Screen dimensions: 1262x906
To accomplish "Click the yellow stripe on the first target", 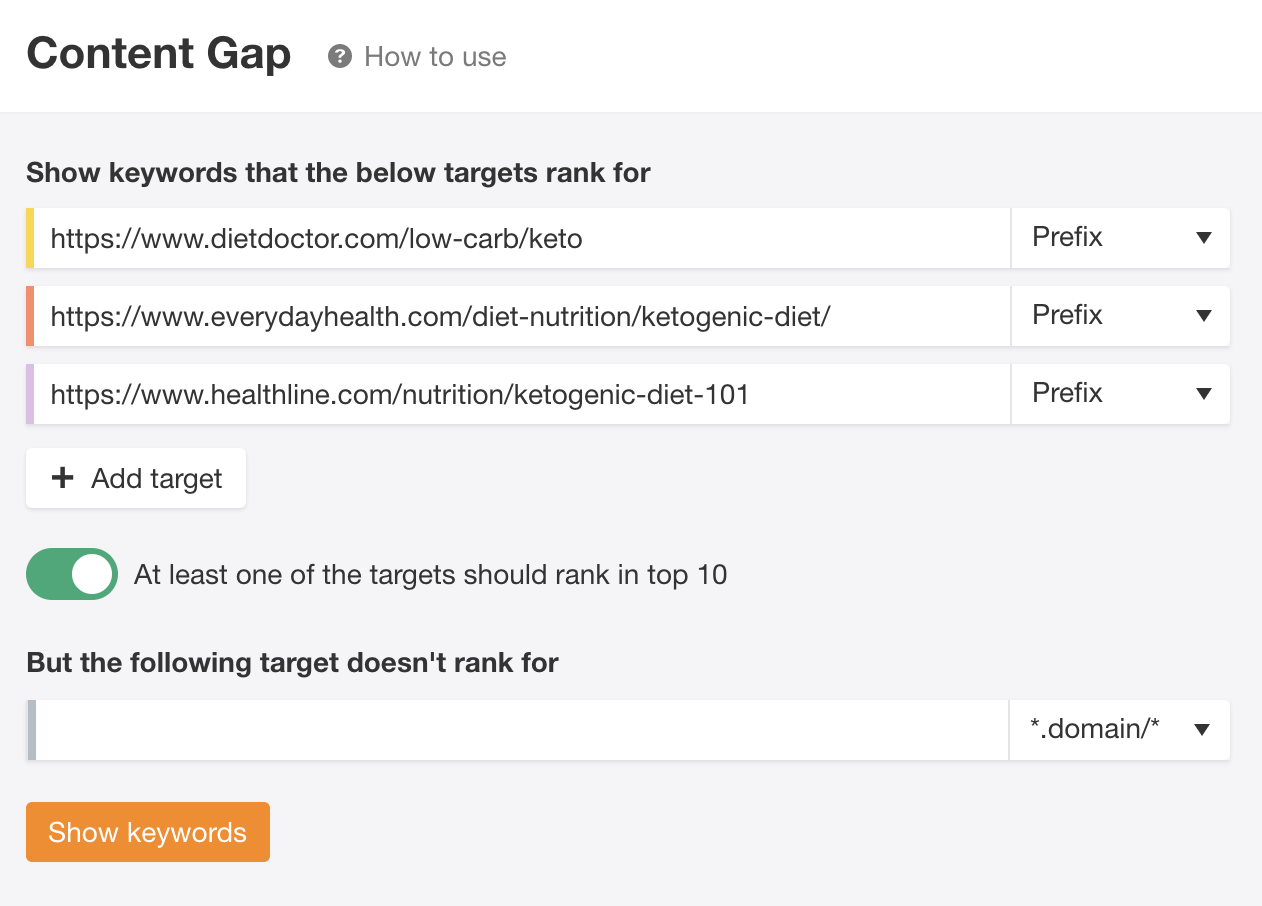I will click(x=29, y=238).
